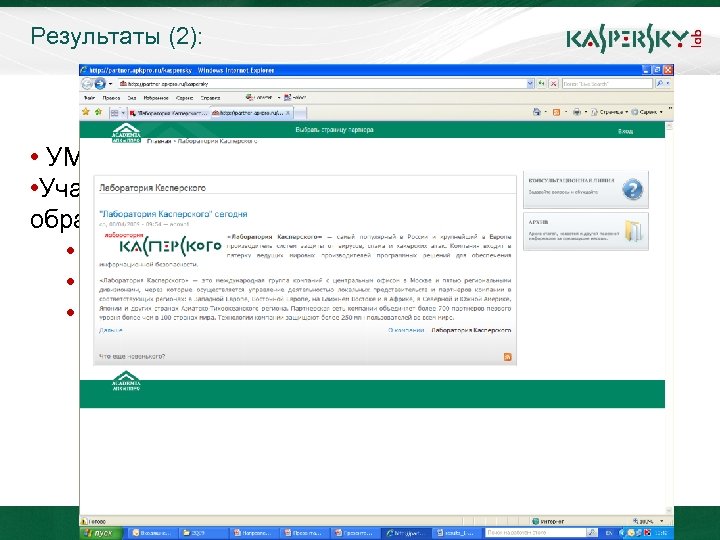
Task: Click the green Refresh page icon
Action: 542,84
